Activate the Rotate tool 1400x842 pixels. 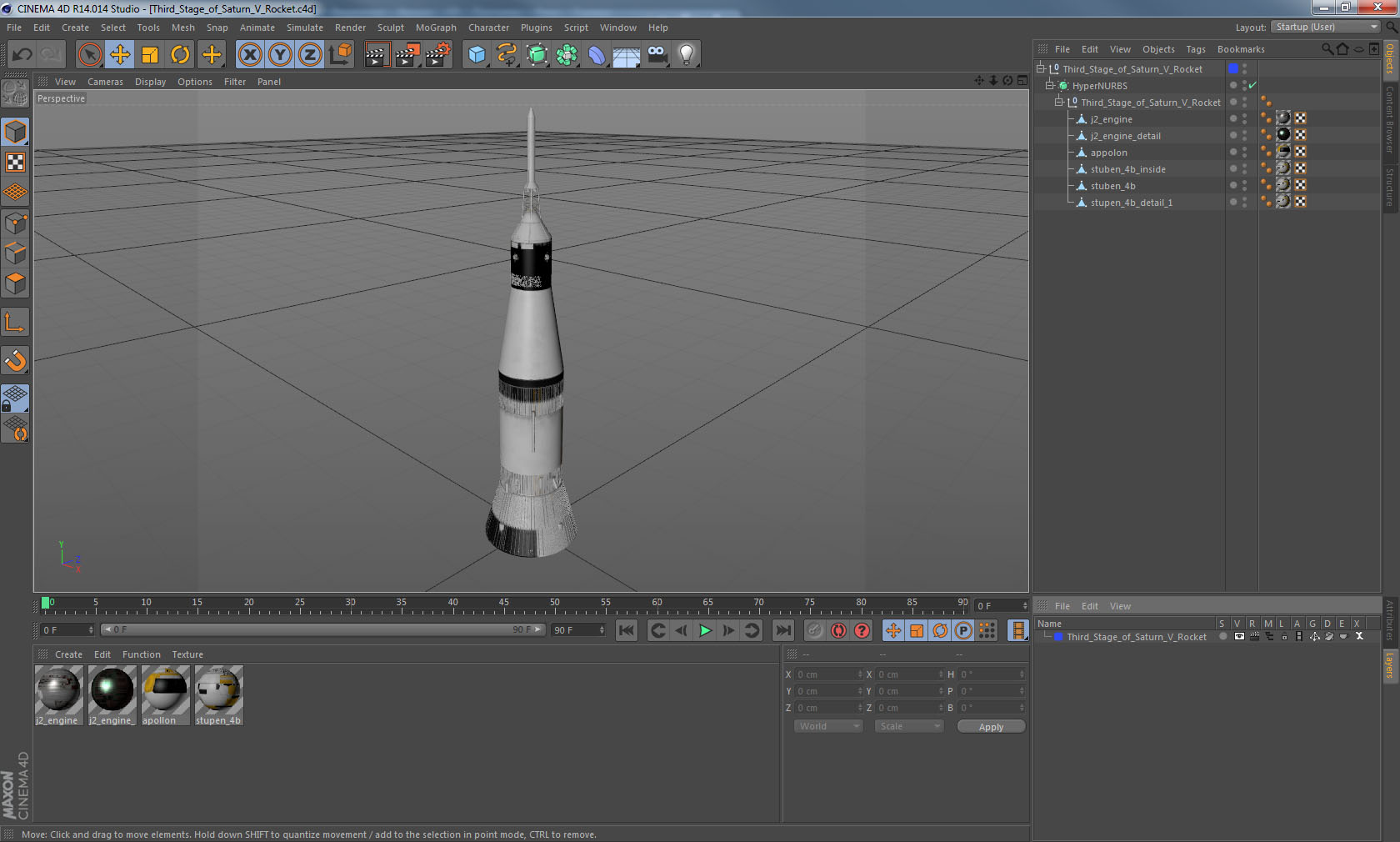[180, 55]
